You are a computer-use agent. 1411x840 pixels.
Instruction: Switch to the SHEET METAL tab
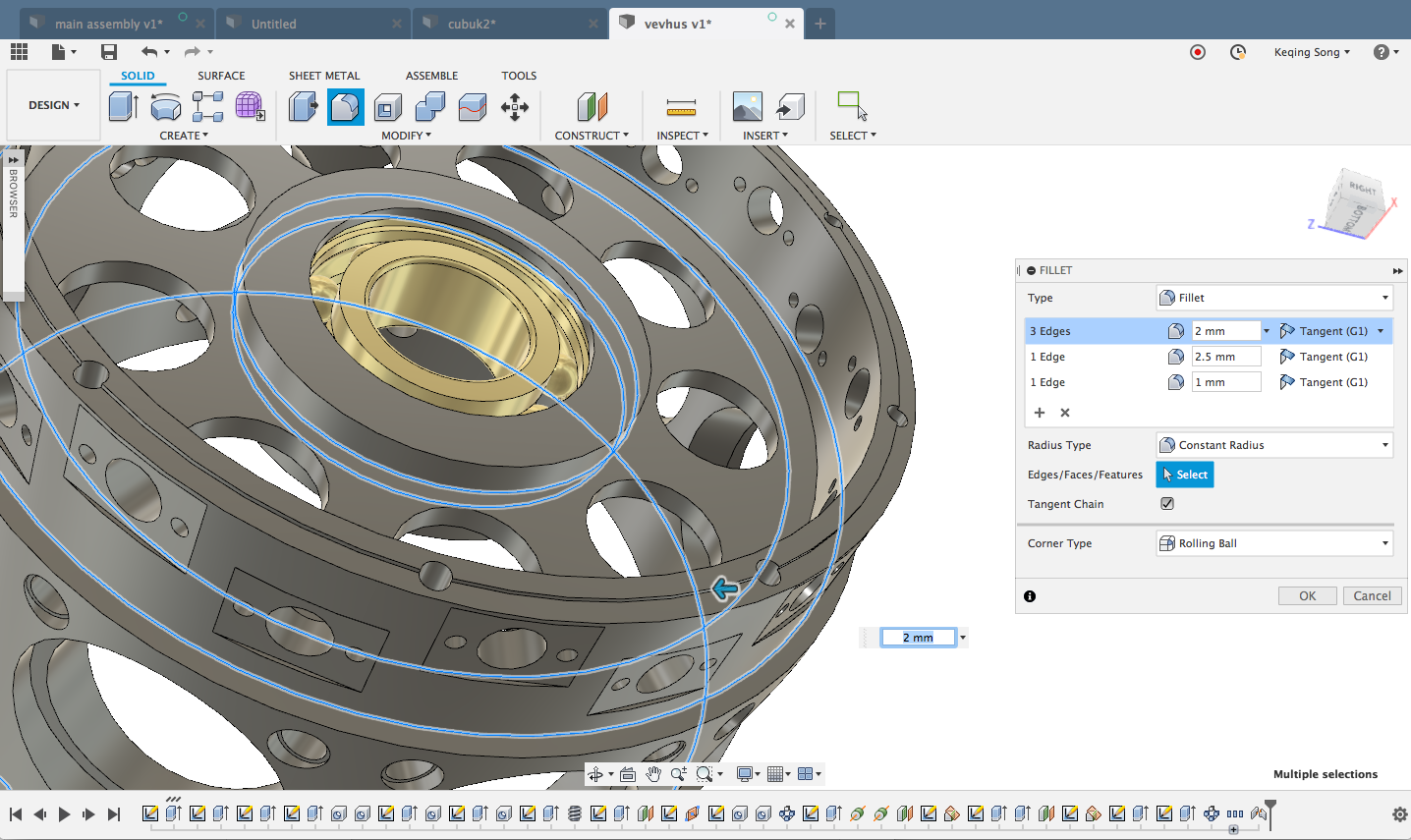click(x=324, y=76)
